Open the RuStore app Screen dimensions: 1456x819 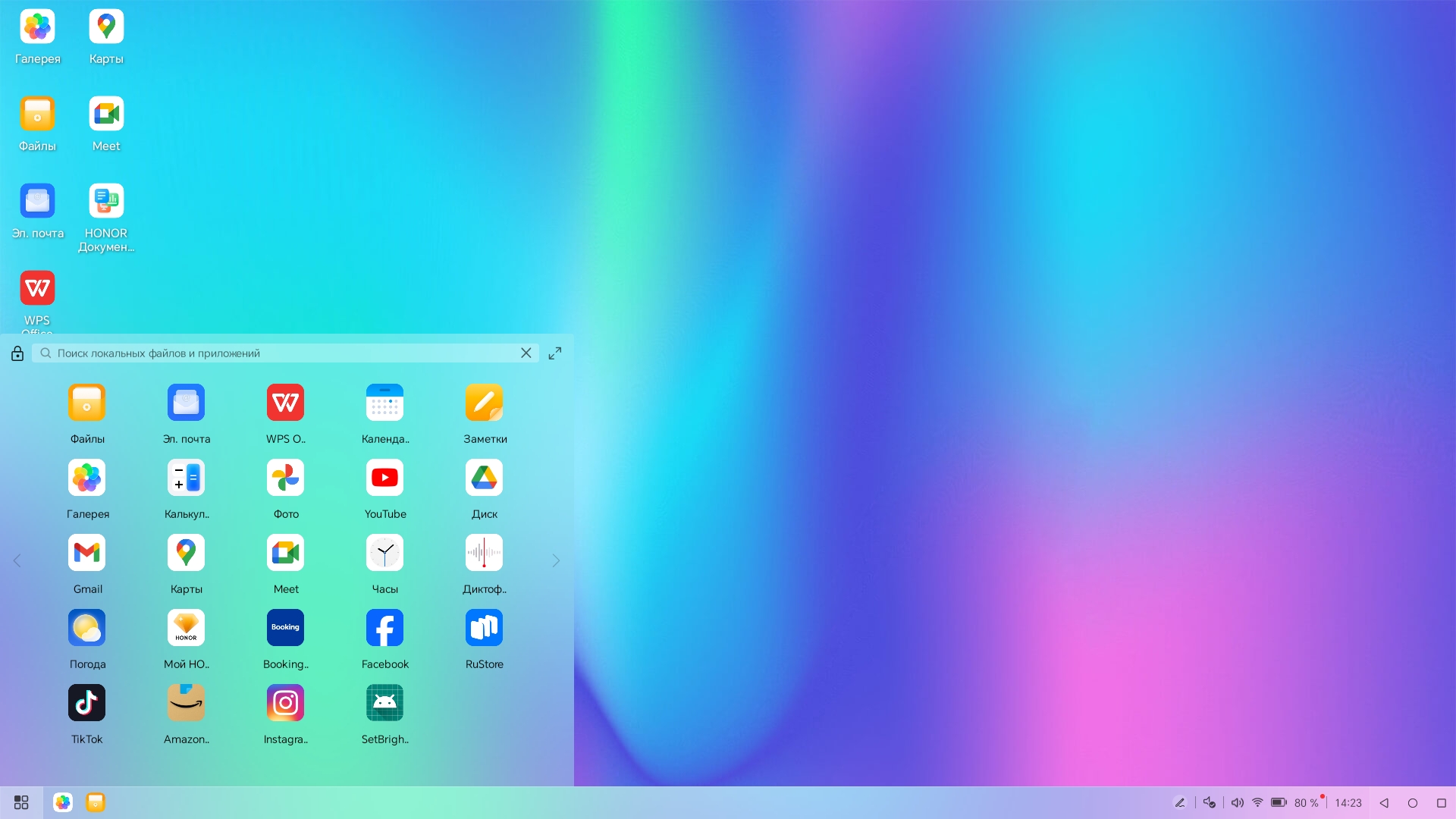click(x=484, y=629)
